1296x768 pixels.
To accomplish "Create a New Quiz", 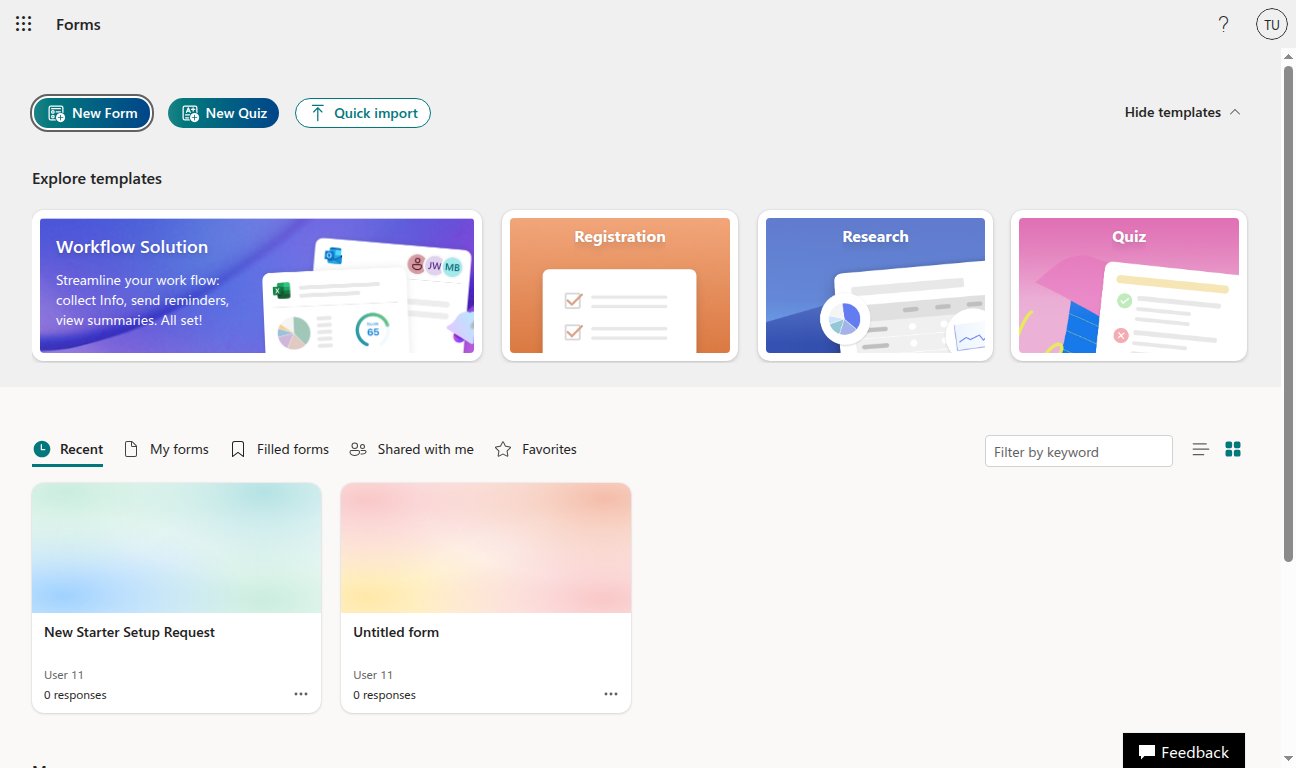I will click(223, 113).
